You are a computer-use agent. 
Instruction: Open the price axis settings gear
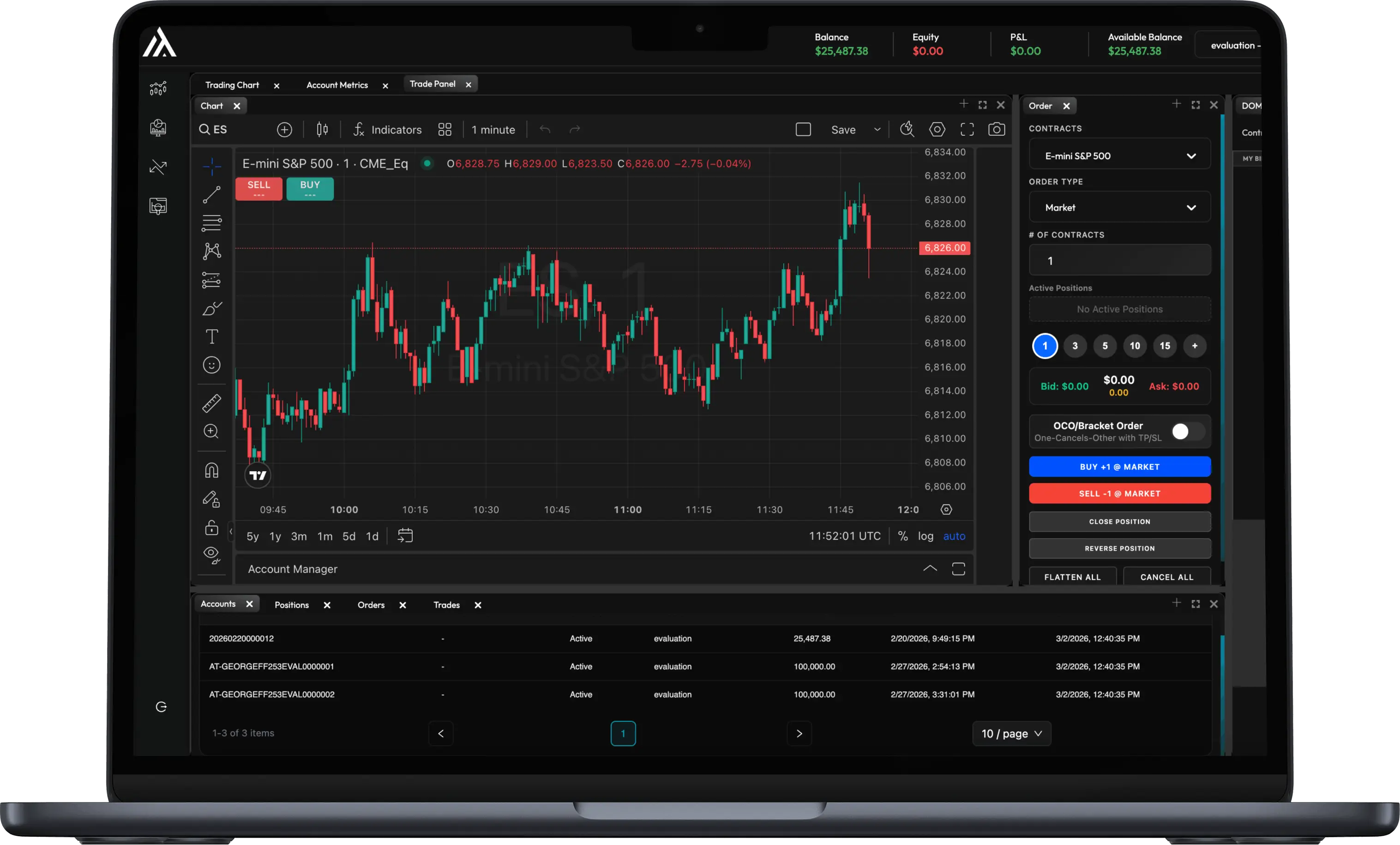click(946, 509)
